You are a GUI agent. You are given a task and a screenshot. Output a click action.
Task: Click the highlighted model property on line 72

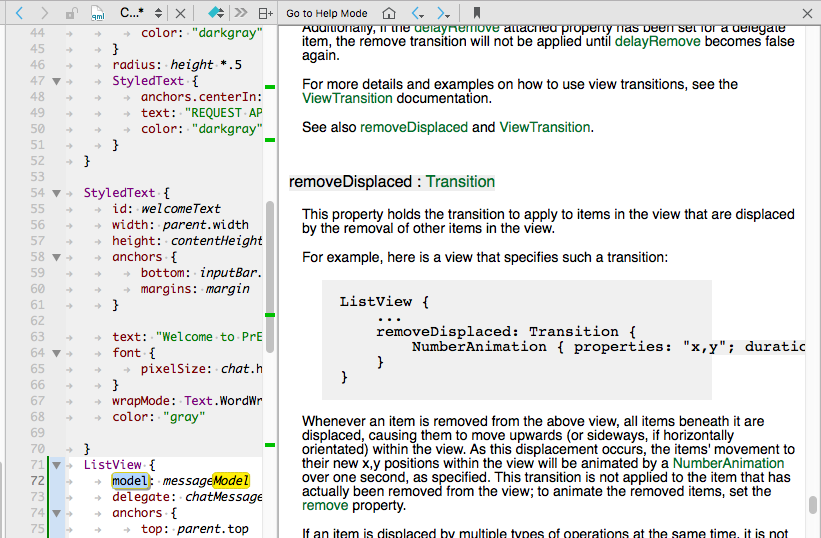pos(128,481)
